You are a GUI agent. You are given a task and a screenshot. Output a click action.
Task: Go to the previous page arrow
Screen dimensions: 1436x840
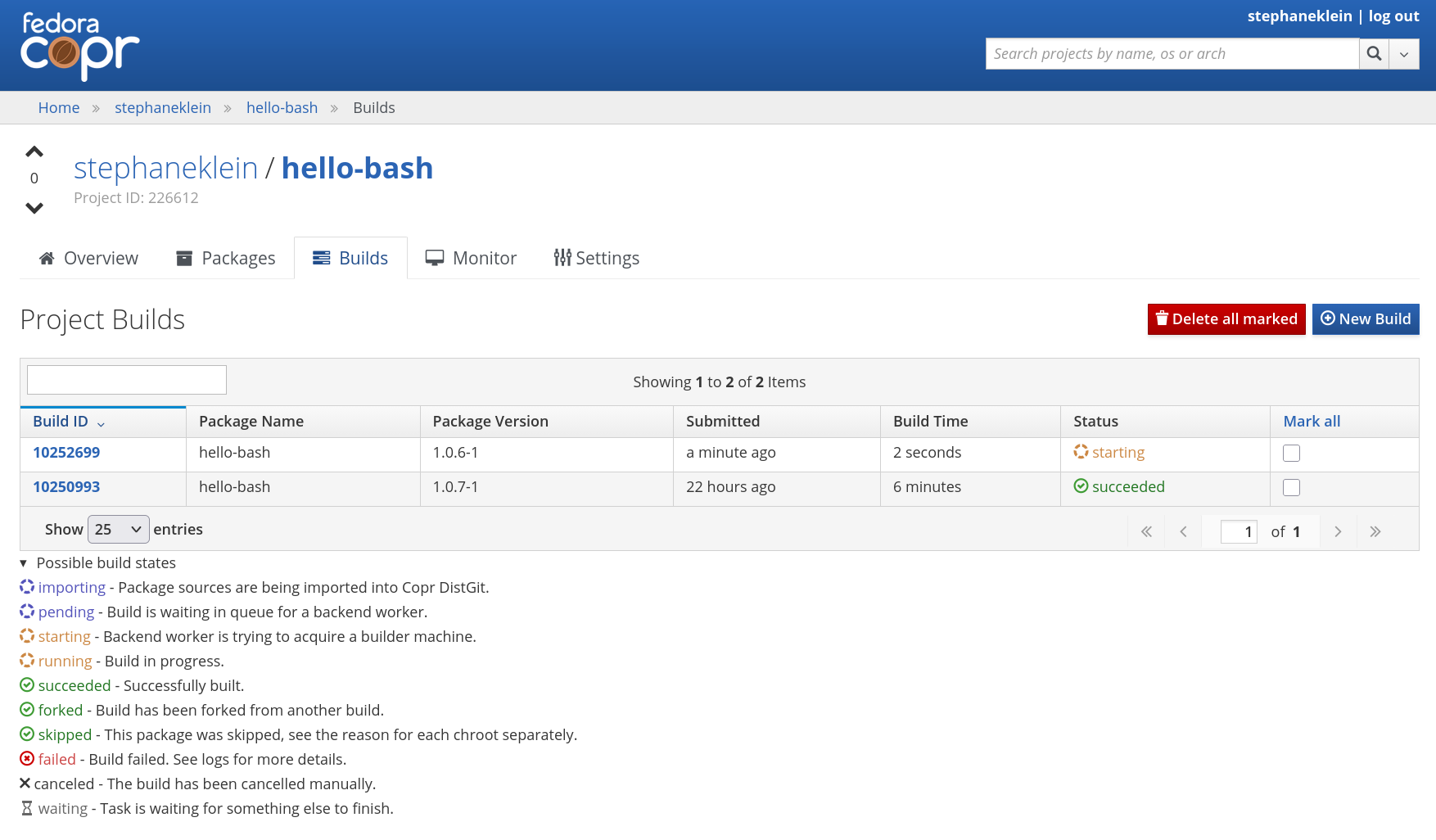[x=1183, y=531]
